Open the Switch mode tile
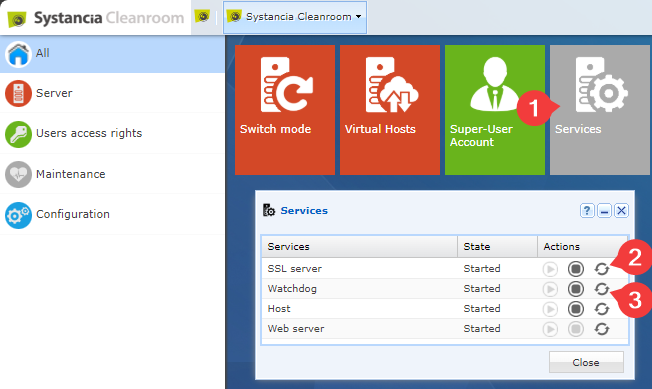The width and height of the screenshot is (652, 389). pos(285,110)
